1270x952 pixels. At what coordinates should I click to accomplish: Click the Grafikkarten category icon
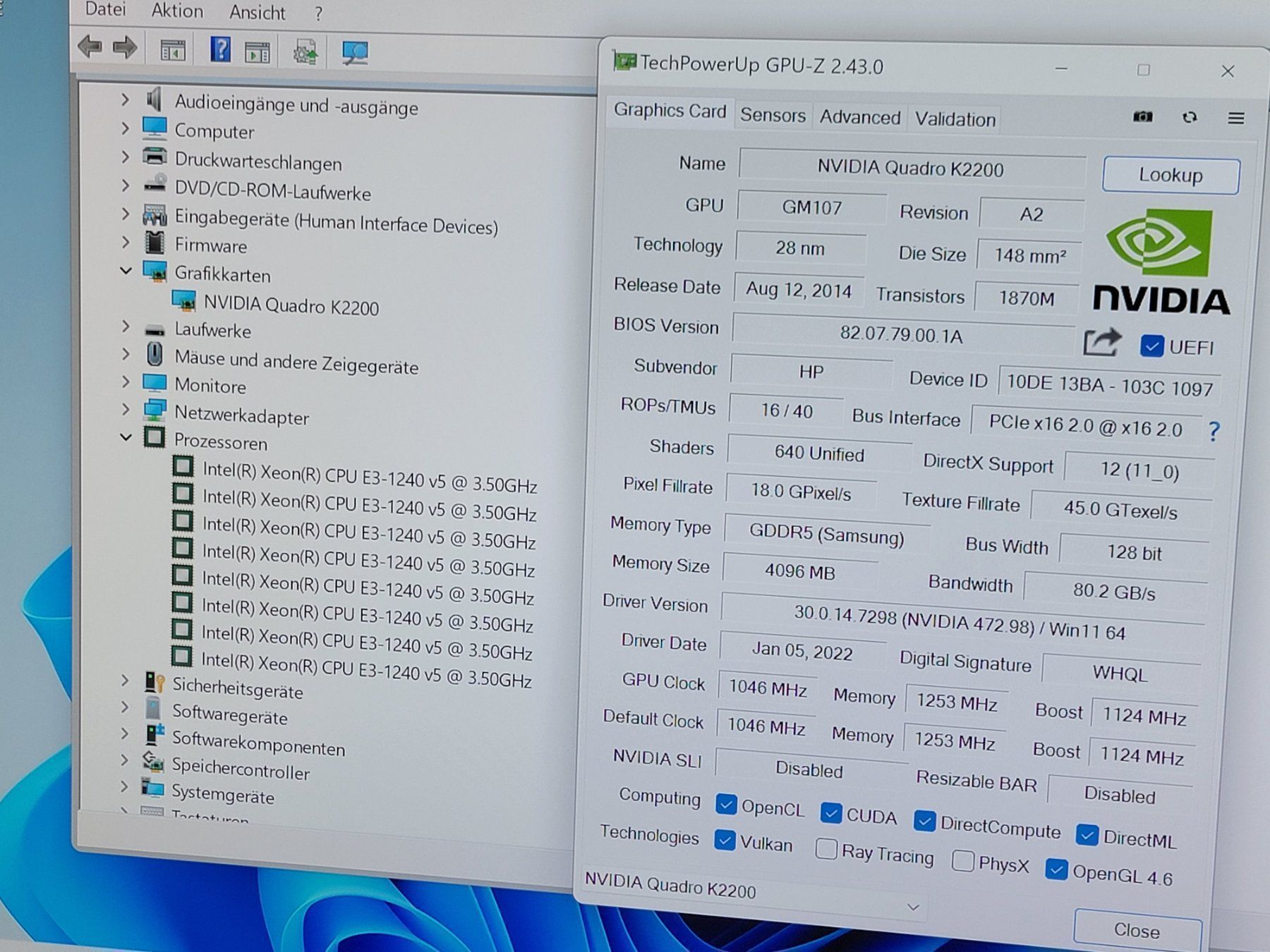[x=155, y=271]
